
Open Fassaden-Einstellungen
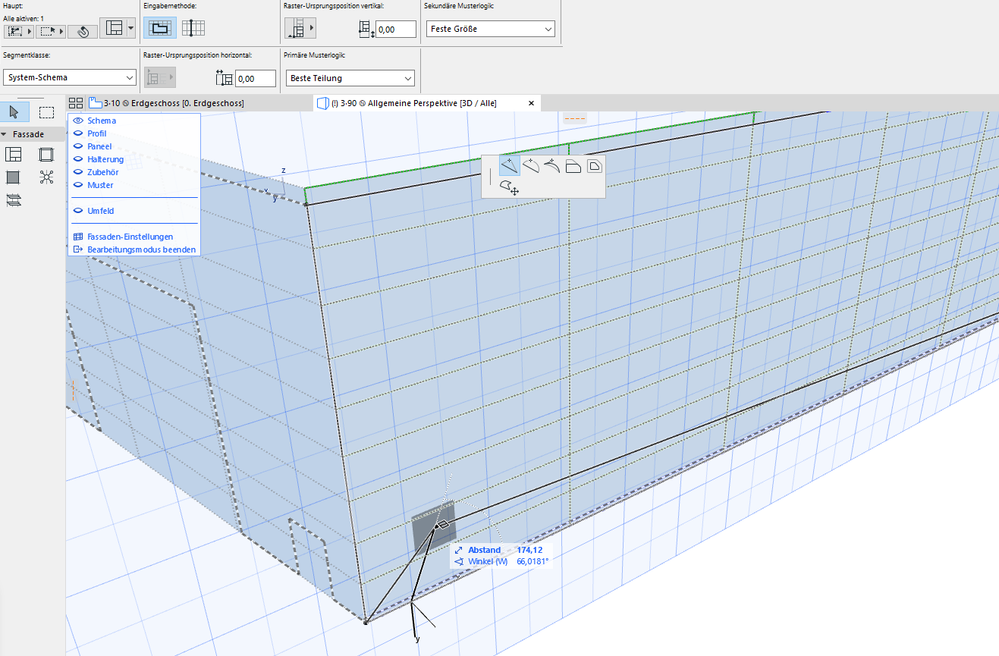tap(130, 237)
